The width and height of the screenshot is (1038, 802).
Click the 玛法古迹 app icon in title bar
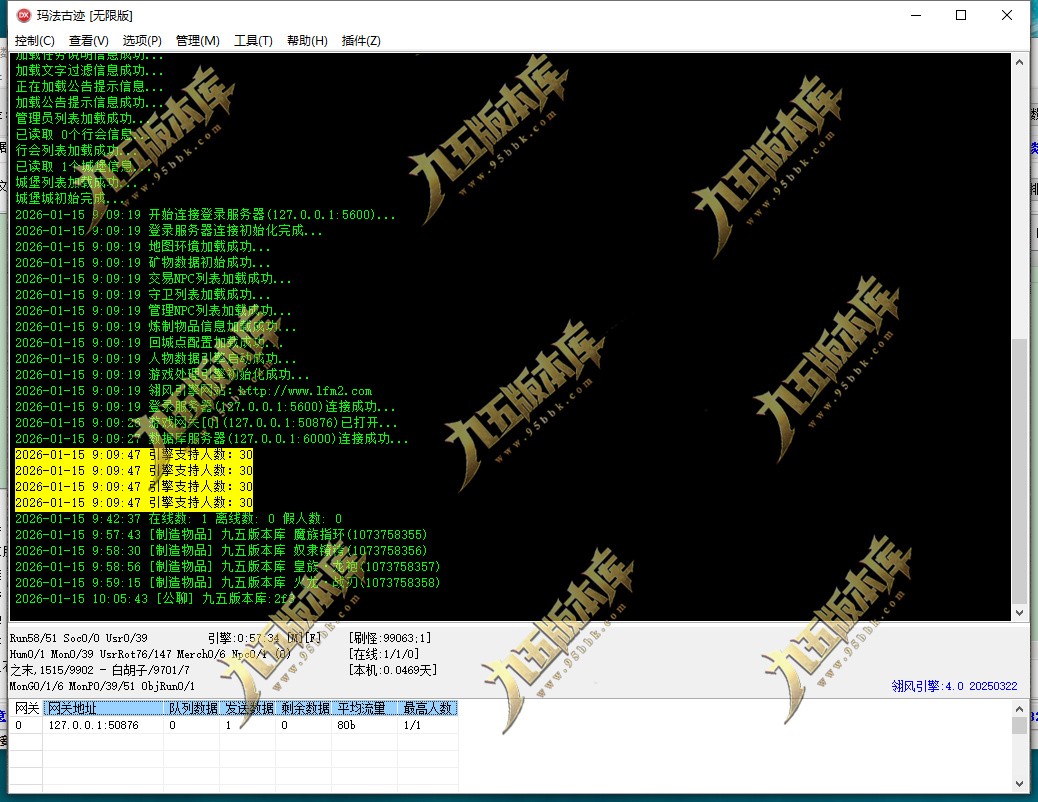[x=24, y=15]
